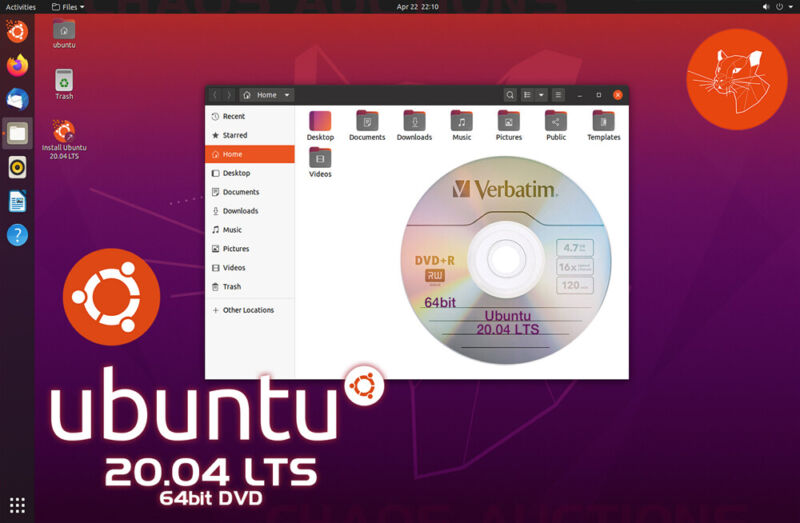Click the volume icon in top bar
The width and height of the screenshot is (800, 523).
tap(766, 7)
